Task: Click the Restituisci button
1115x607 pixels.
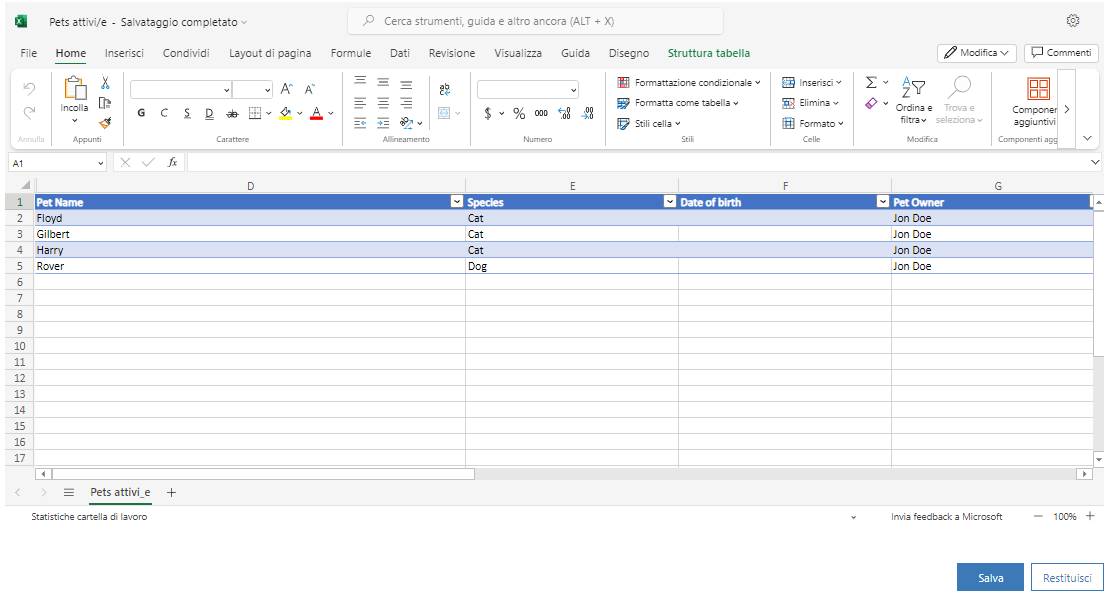Action: pos(1067,577)
